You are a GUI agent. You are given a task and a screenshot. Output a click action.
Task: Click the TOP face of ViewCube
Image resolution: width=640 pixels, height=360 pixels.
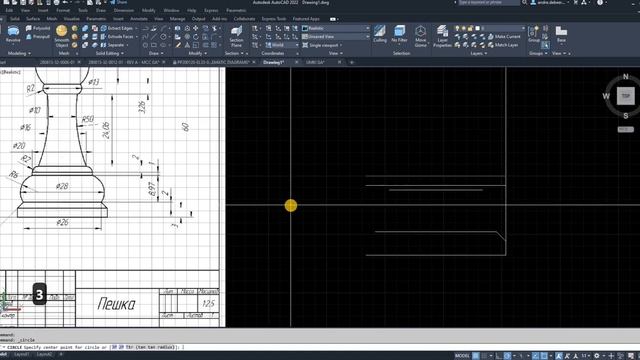625,96
